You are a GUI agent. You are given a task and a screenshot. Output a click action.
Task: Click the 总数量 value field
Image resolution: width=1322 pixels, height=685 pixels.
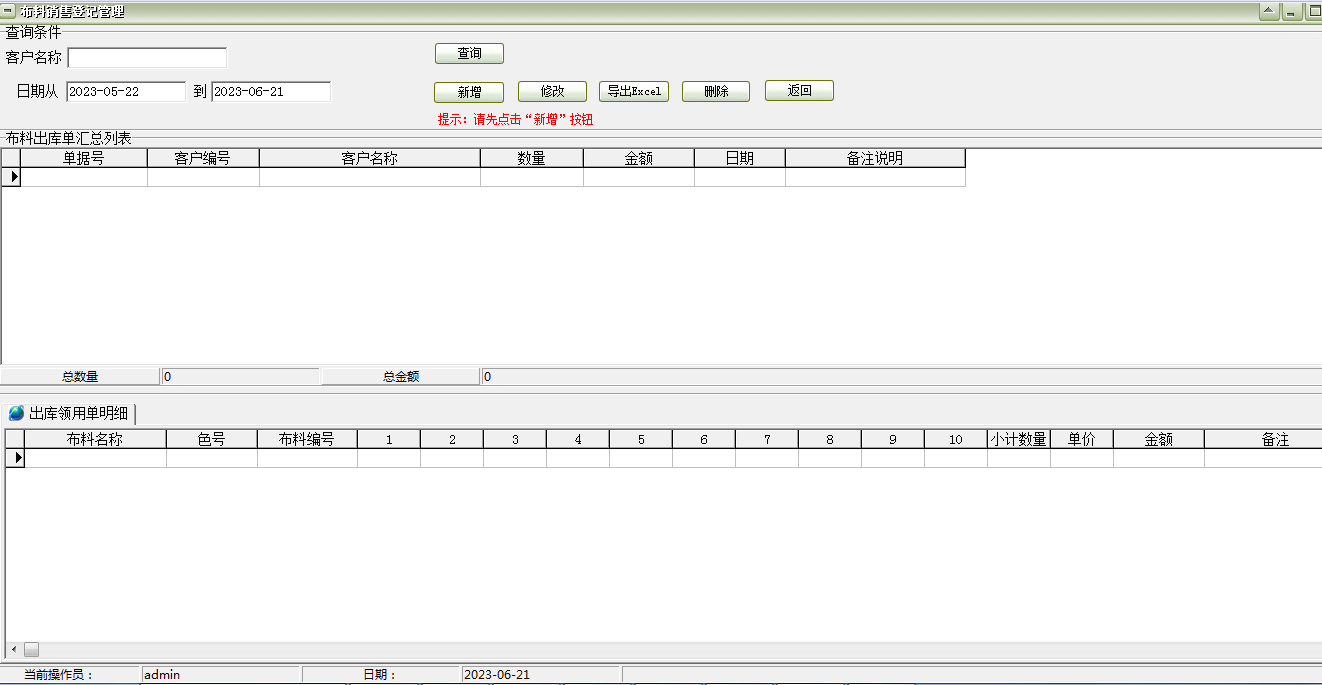coord(240,377)
